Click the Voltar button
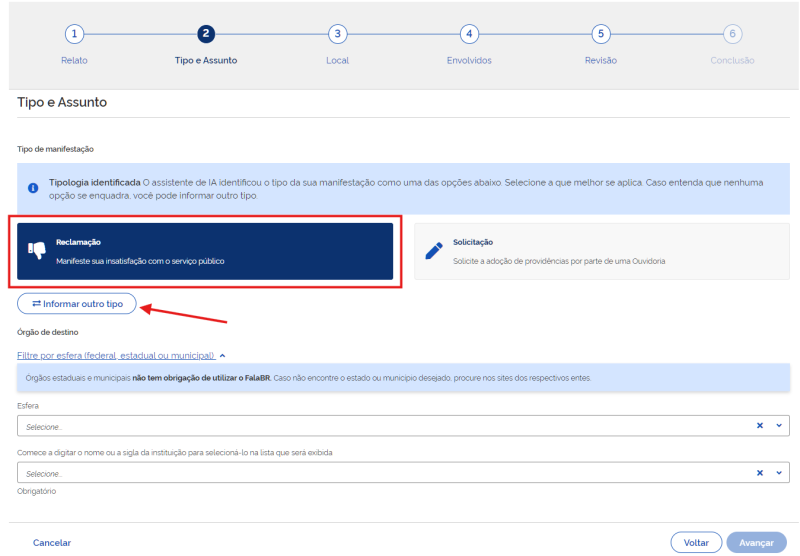Screen dimensions: 800x556 pyautogui.click(x=696, y=543)
